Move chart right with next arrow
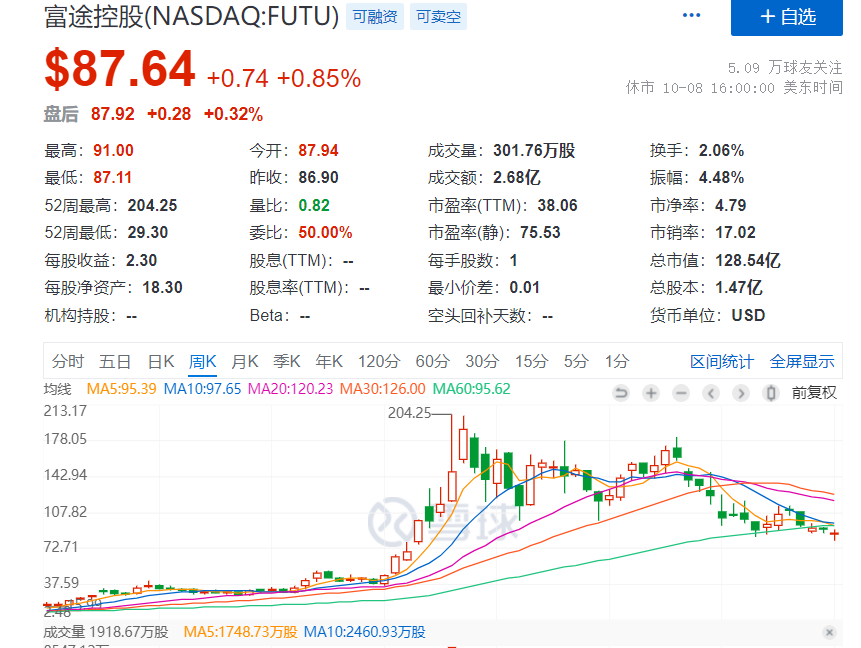 tap(741, 393)
